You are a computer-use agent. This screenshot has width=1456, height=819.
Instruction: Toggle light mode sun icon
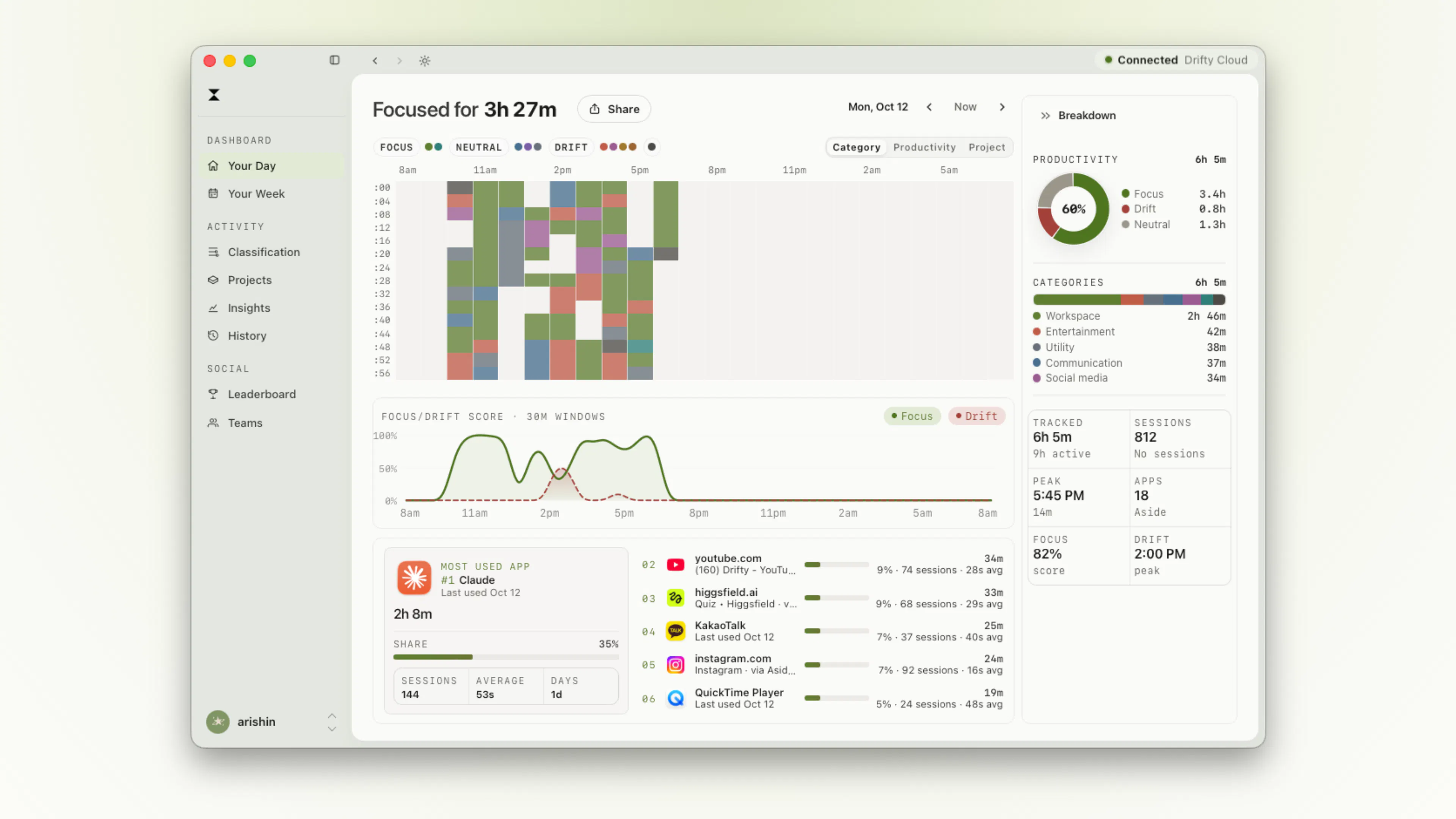425,61
